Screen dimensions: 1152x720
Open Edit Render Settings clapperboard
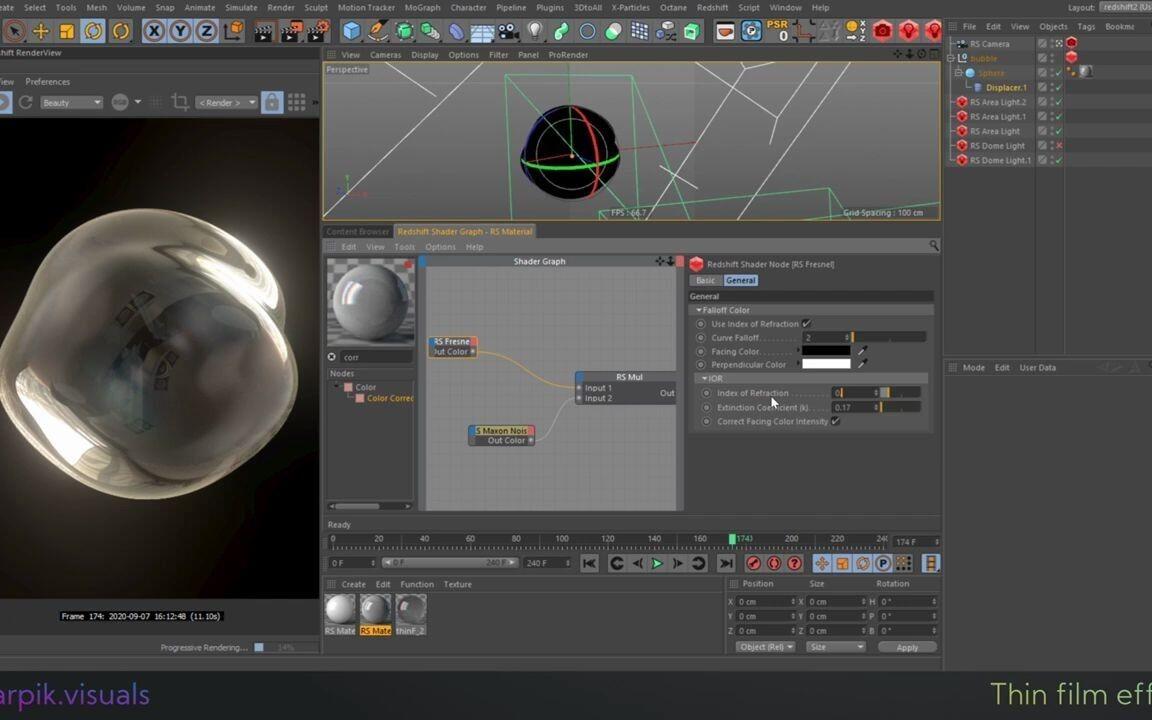pos(317,32)
